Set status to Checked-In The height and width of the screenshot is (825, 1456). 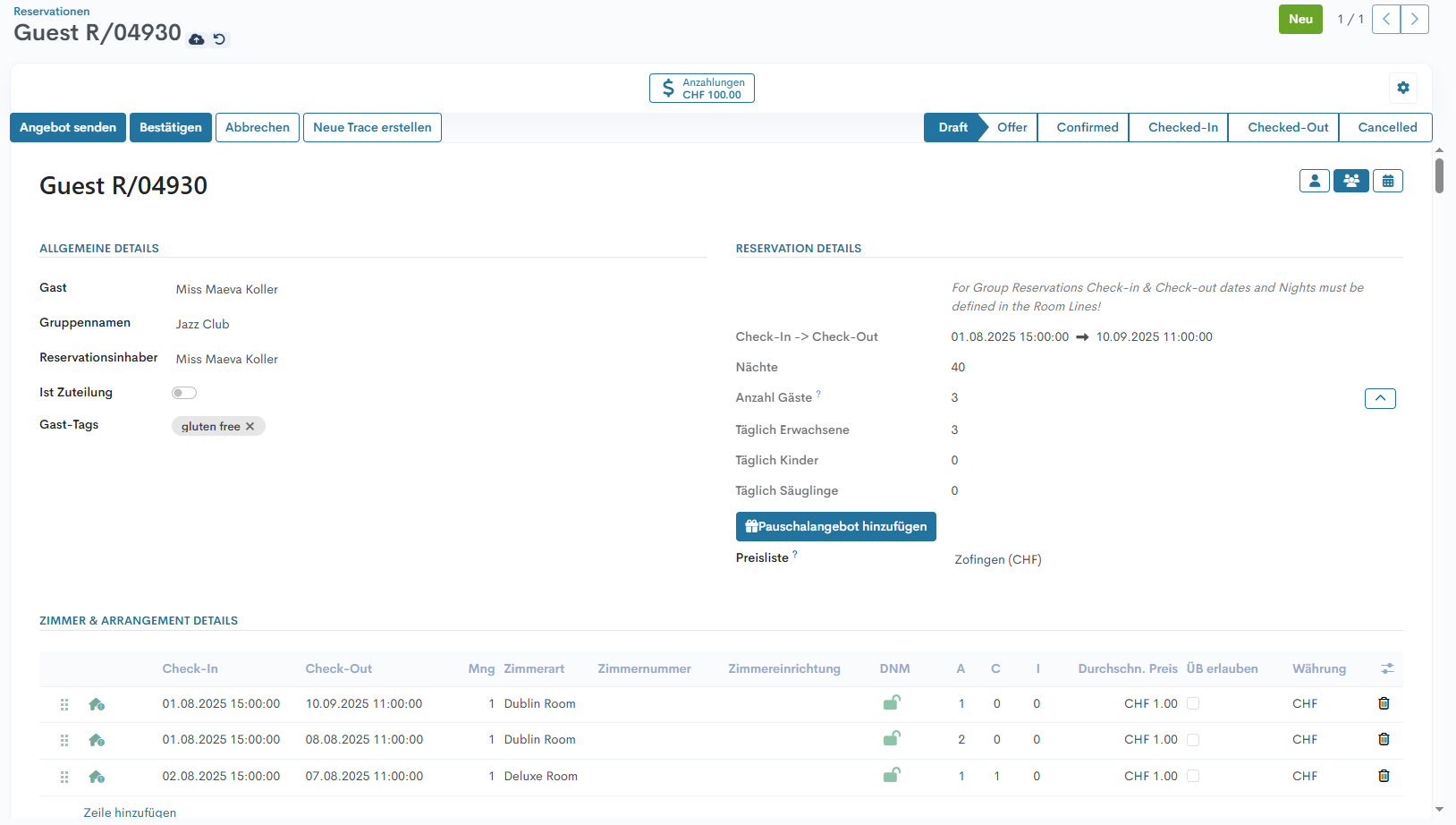(x=1182, y=127)
